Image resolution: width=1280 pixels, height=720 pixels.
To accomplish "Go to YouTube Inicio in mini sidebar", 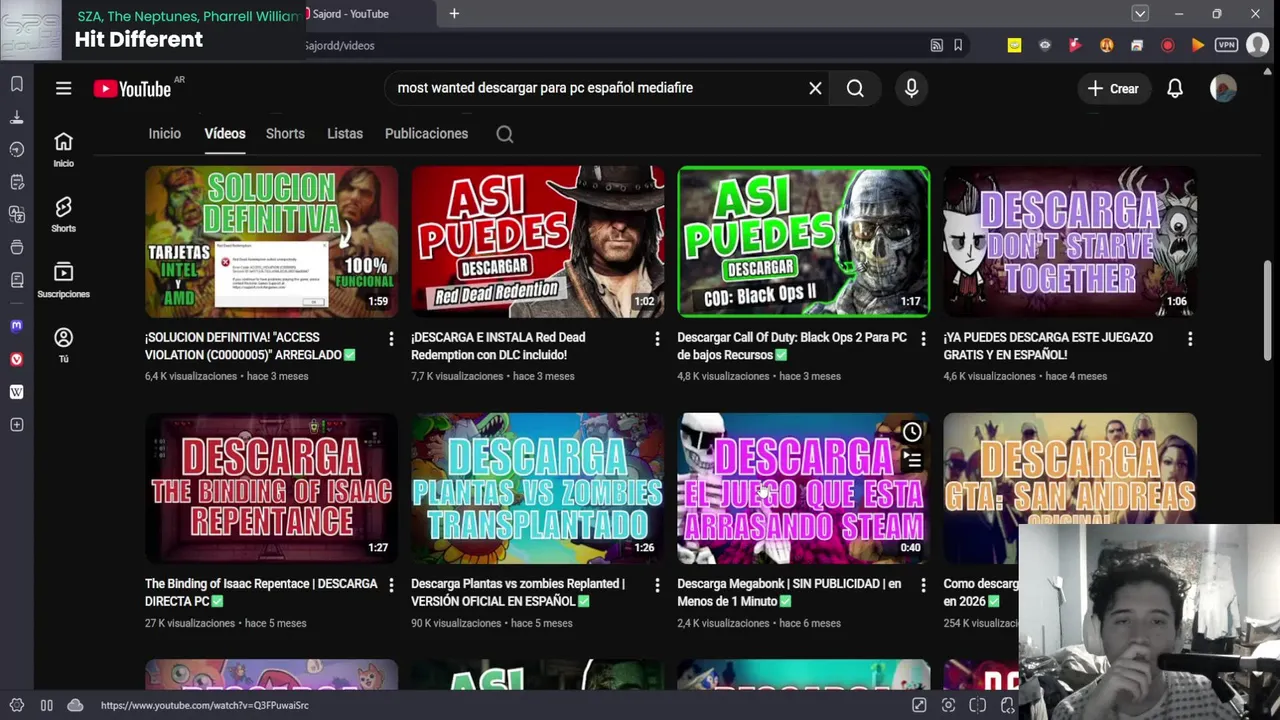I will [63, 150].
